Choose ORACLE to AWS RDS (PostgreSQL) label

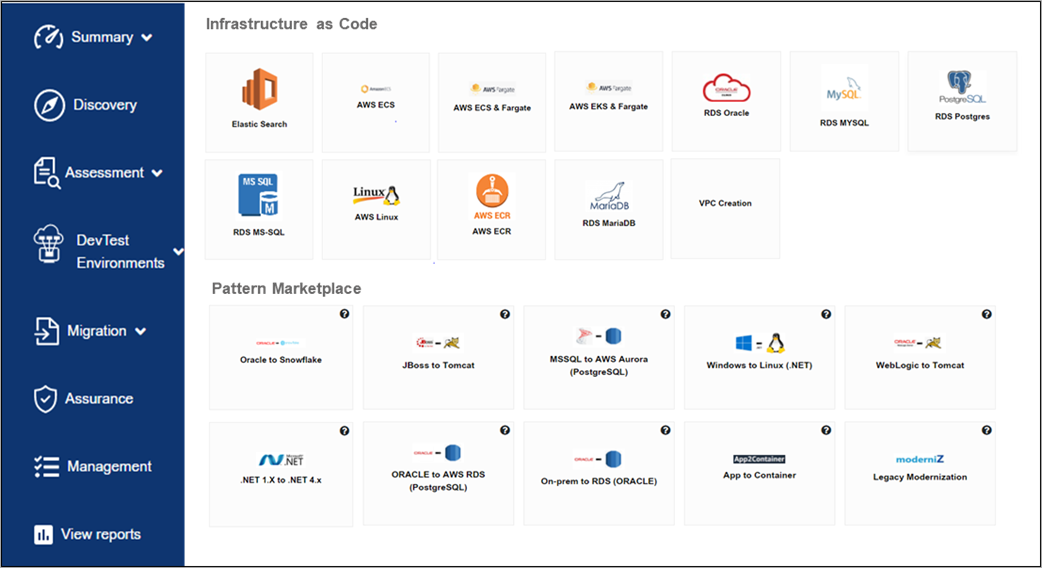tap(439, 481)
